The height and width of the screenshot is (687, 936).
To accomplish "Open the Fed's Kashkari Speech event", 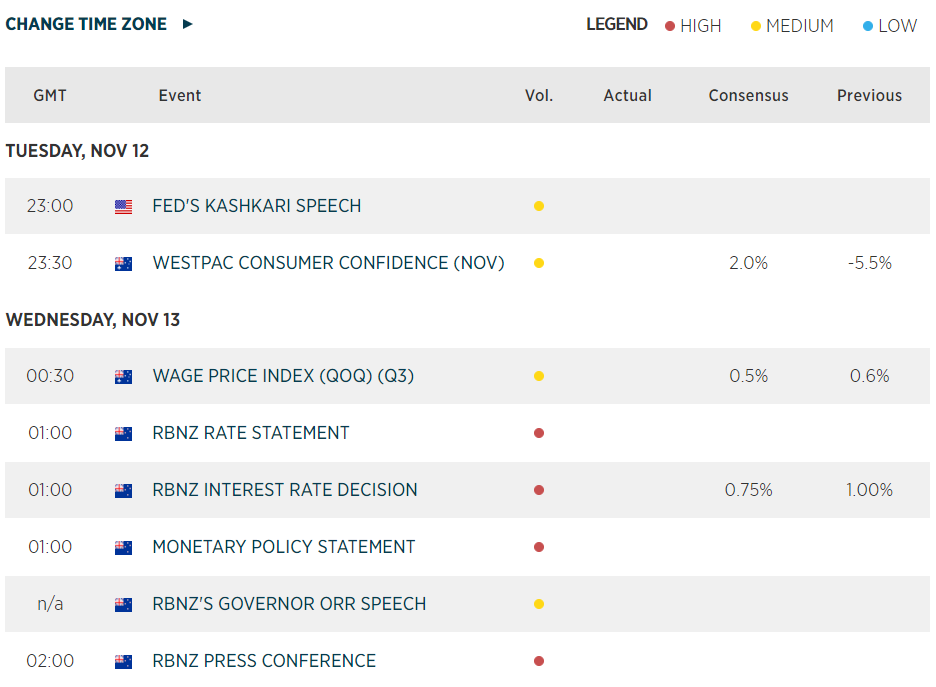I will click(x=256, y=206).
